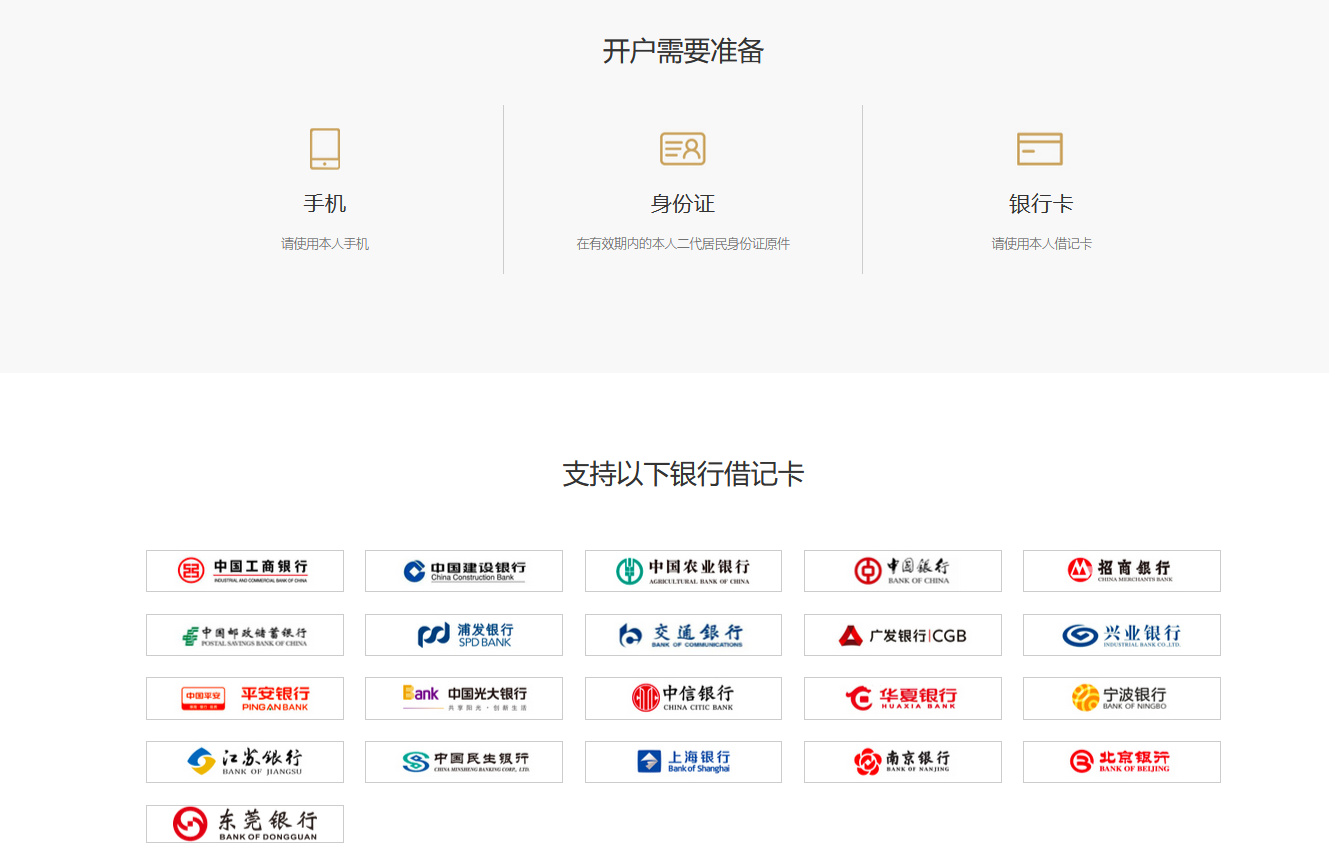This screenshot has width=1329, height=859.
Task: Click the SPD Bank 浦发银行 logo
Action: pyautogui.click(x=464, y=635)
